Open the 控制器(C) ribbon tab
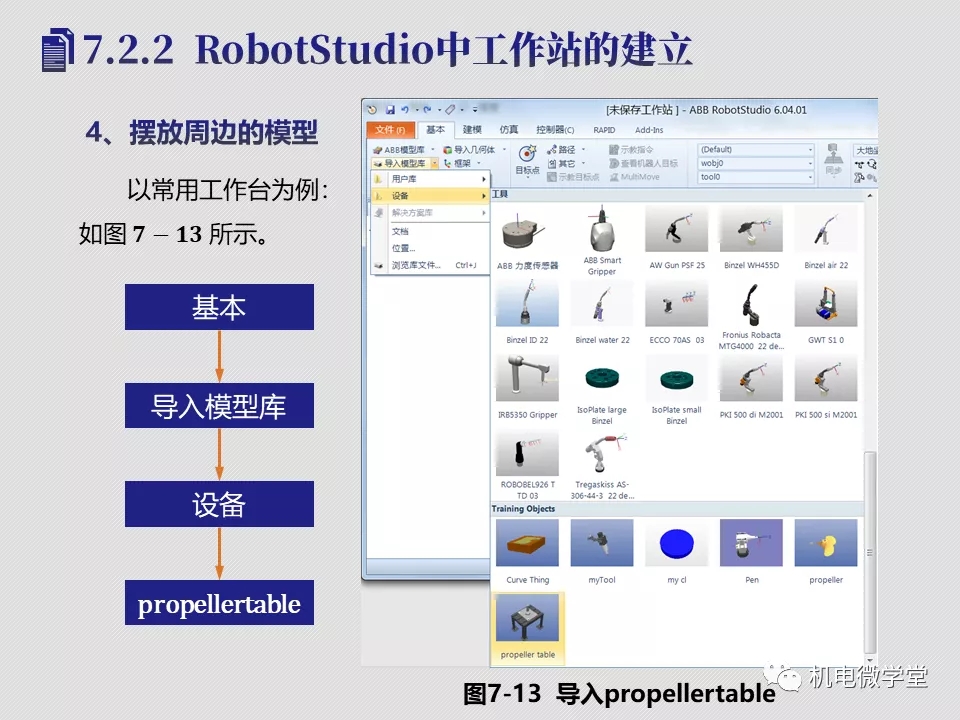Screen dimensions: 960x720 pyautogui.click(x=555, y=130)
